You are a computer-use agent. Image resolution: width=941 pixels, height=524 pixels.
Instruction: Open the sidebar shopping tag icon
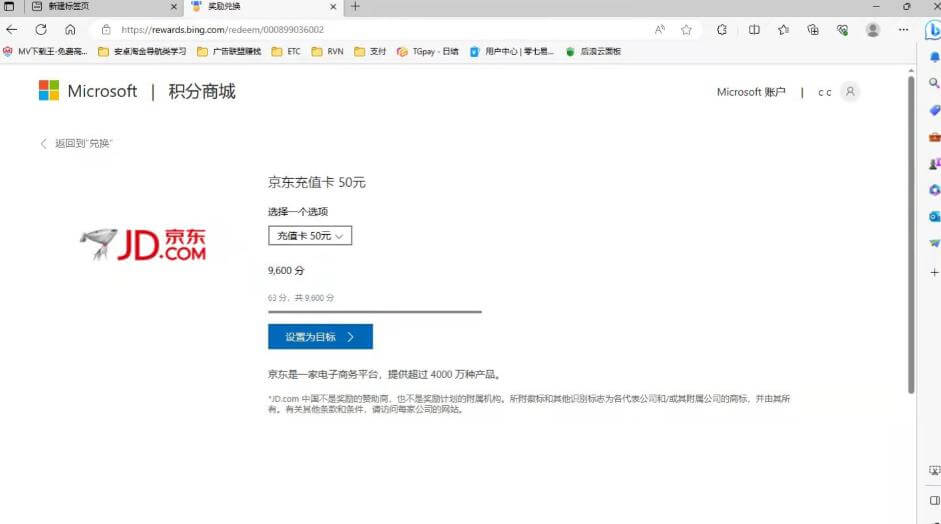click(x=934, y=110)
